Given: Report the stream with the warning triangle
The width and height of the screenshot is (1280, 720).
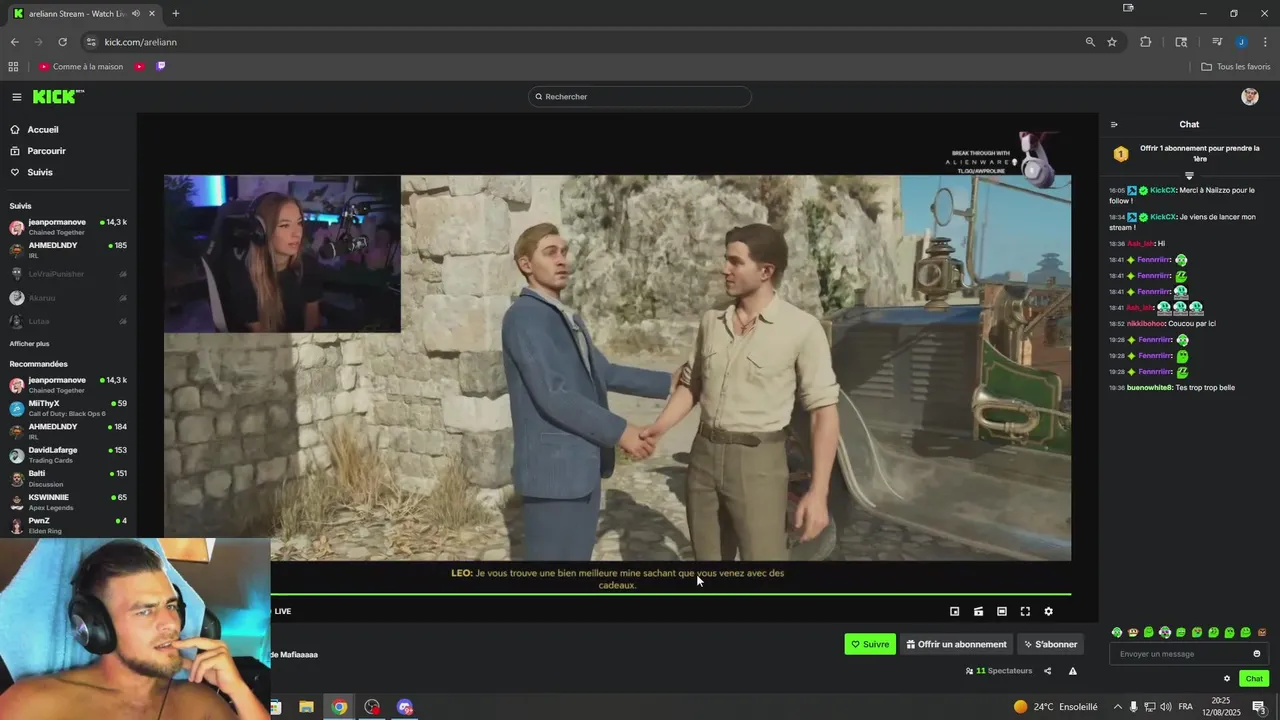Looking at the screenshot, I should 1072,671.
